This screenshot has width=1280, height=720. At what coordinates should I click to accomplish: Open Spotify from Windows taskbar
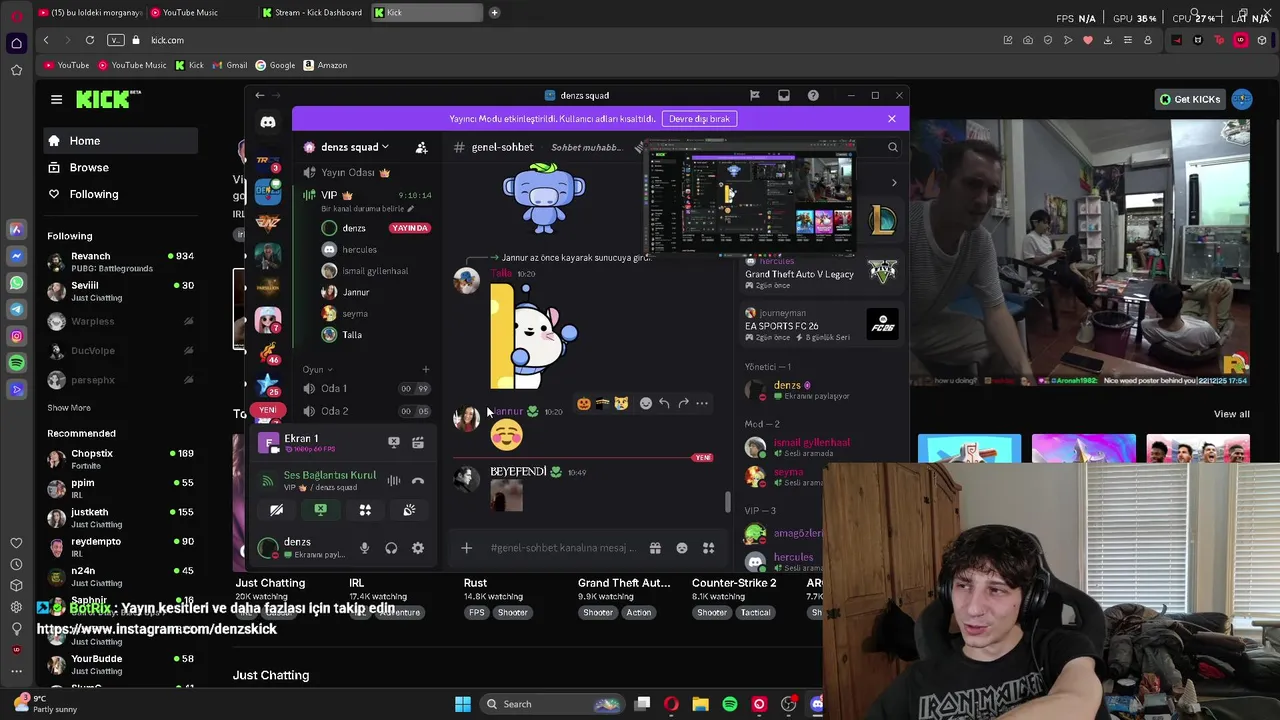coord(730,704)
